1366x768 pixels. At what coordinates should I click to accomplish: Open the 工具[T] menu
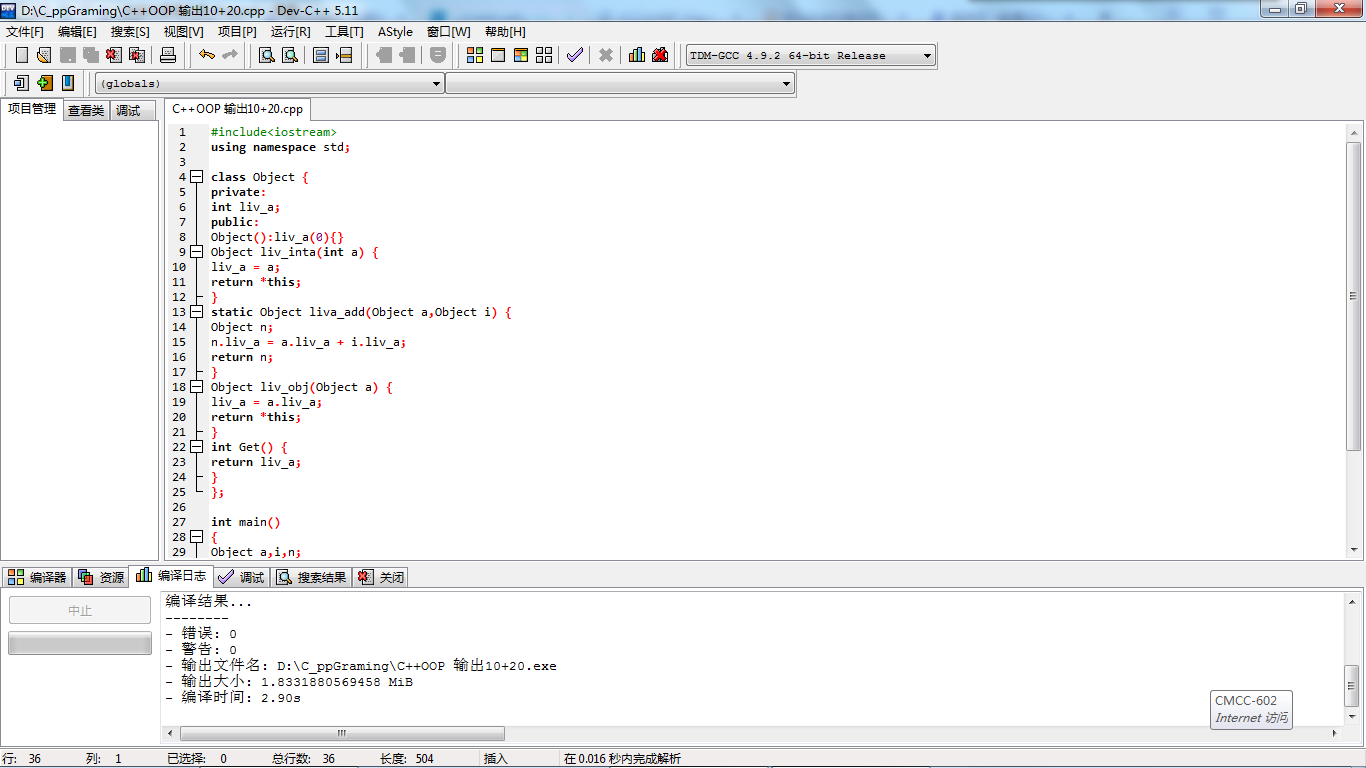coord(344,32)
